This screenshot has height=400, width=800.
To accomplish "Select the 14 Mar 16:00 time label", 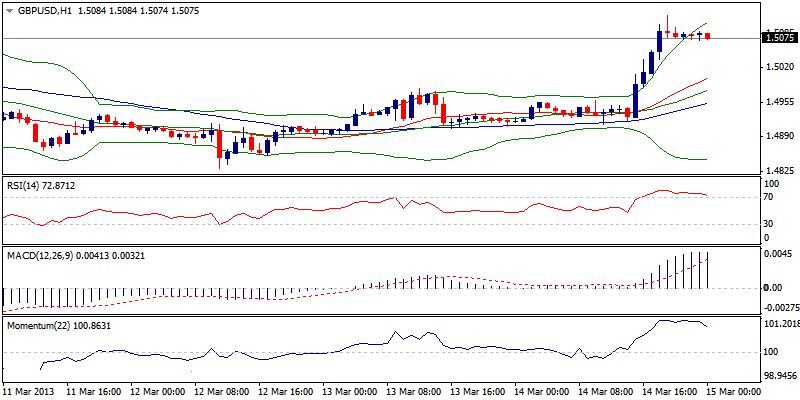I will [667, 391].
